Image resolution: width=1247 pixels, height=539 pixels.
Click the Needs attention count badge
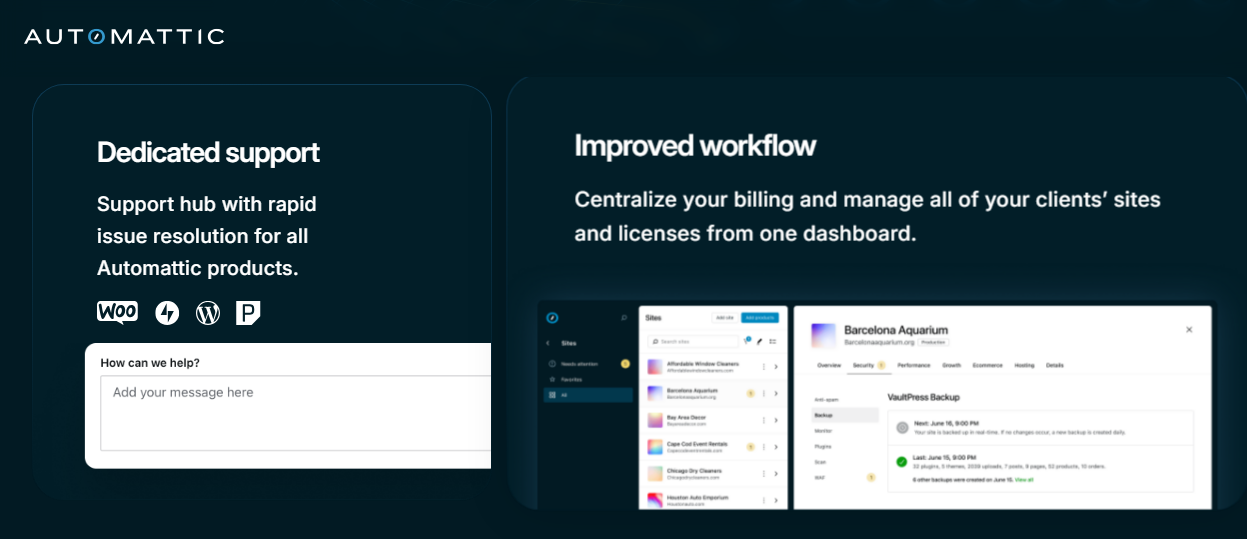click(x=625, y=364)
